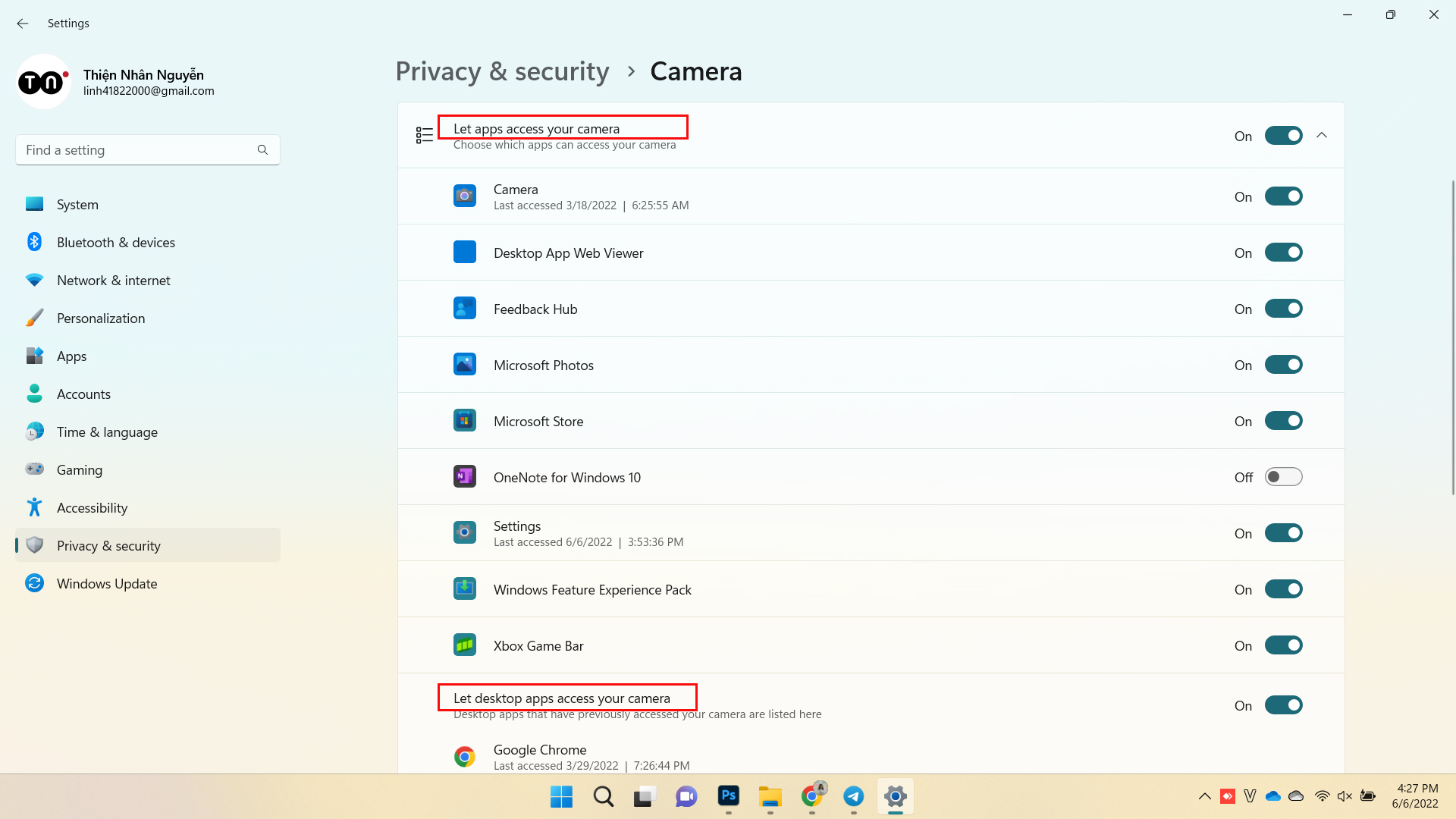Open Google Chrome from the taskbar
The width and height of the screenshot is (1456, 819).
point(812,797)
